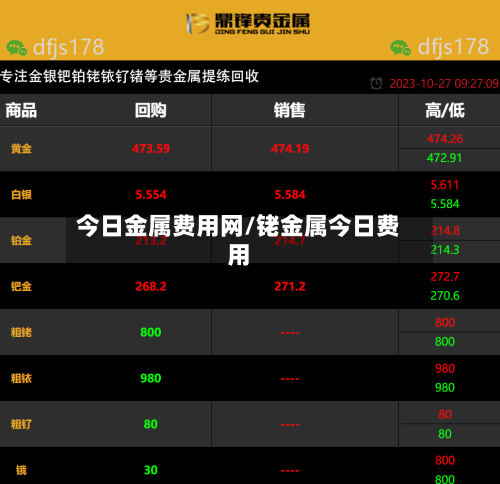Click the green 980 low value in 粗铱 row
The width and height of the screenshot is (500, 484).
445,388
